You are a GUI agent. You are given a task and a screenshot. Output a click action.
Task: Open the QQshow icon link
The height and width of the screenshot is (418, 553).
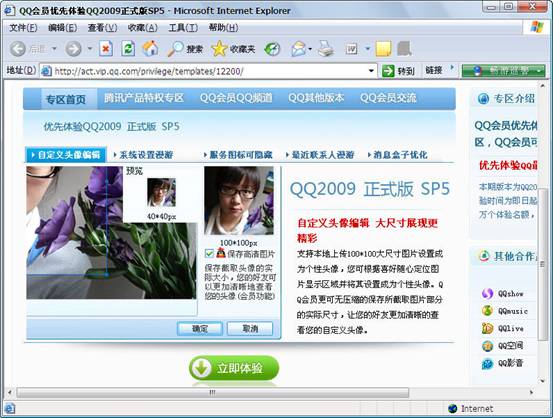(x=487, y=293)
